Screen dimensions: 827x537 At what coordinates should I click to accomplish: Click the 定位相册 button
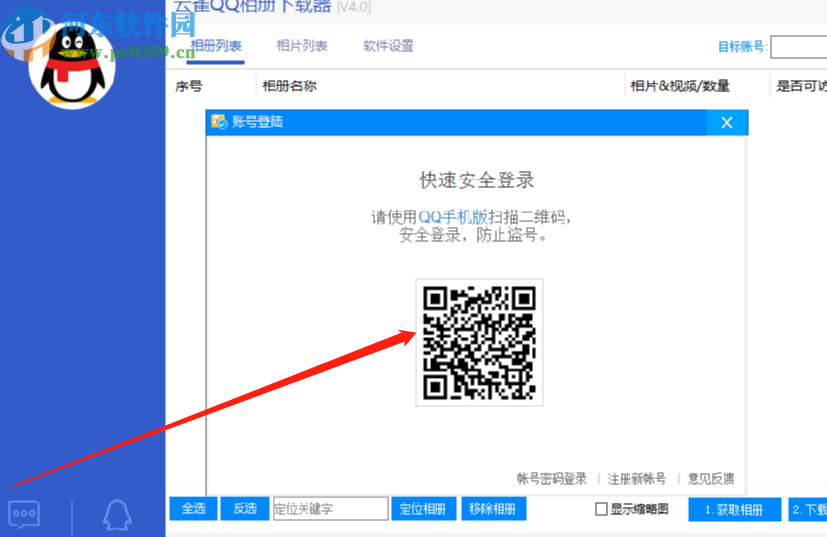point(424,509)
